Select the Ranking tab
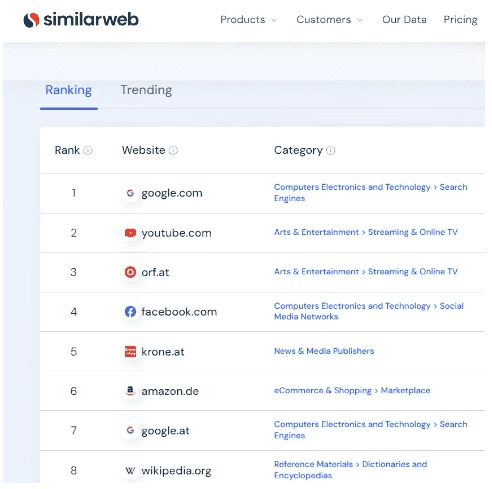492x489 pixels. (x=69, y=90)
